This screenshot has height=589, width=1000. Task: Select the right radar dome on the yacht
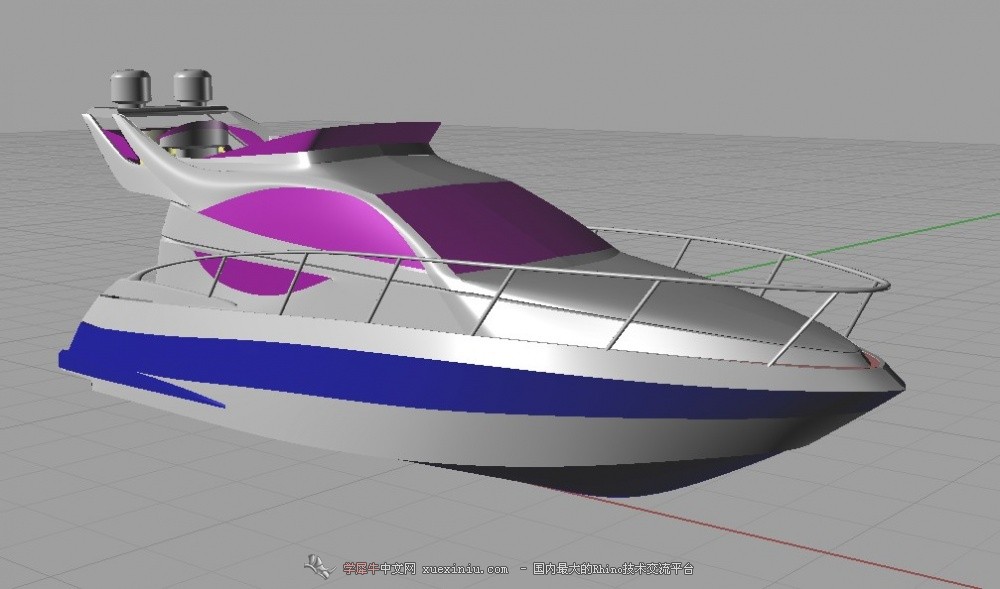193,85
